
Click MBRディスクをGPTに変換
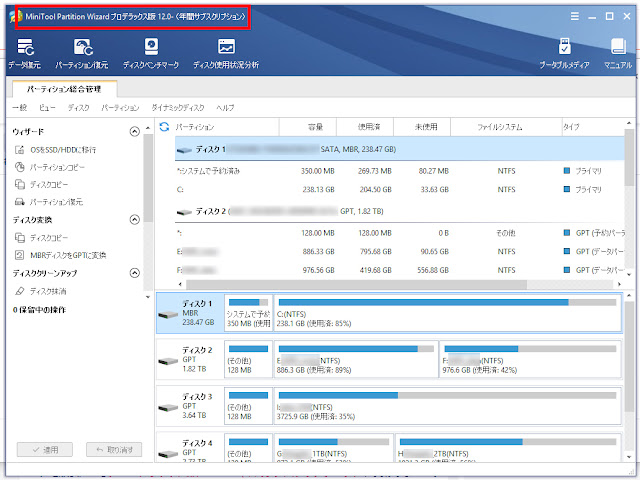pyautogui.click(x=60, y=256)
